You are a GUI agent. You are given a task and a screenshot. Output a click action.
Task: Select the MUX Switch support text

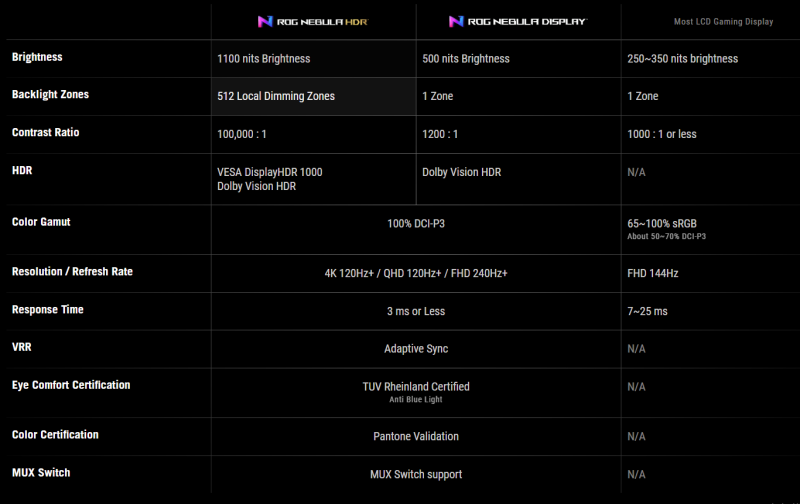416,474
